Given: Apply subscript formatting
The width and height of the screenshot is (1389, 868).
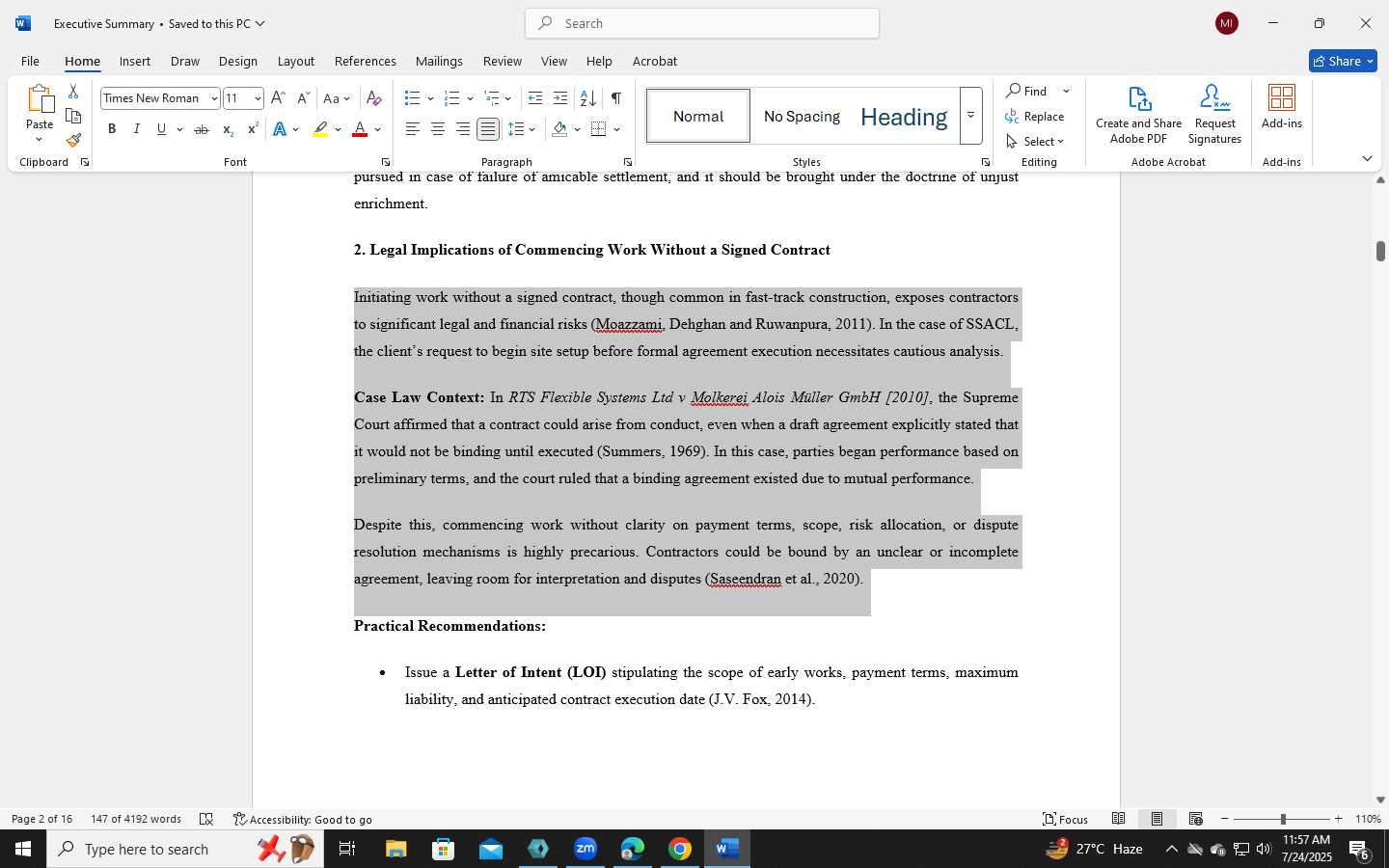Looking at the screenshot, I should (228, 129).
